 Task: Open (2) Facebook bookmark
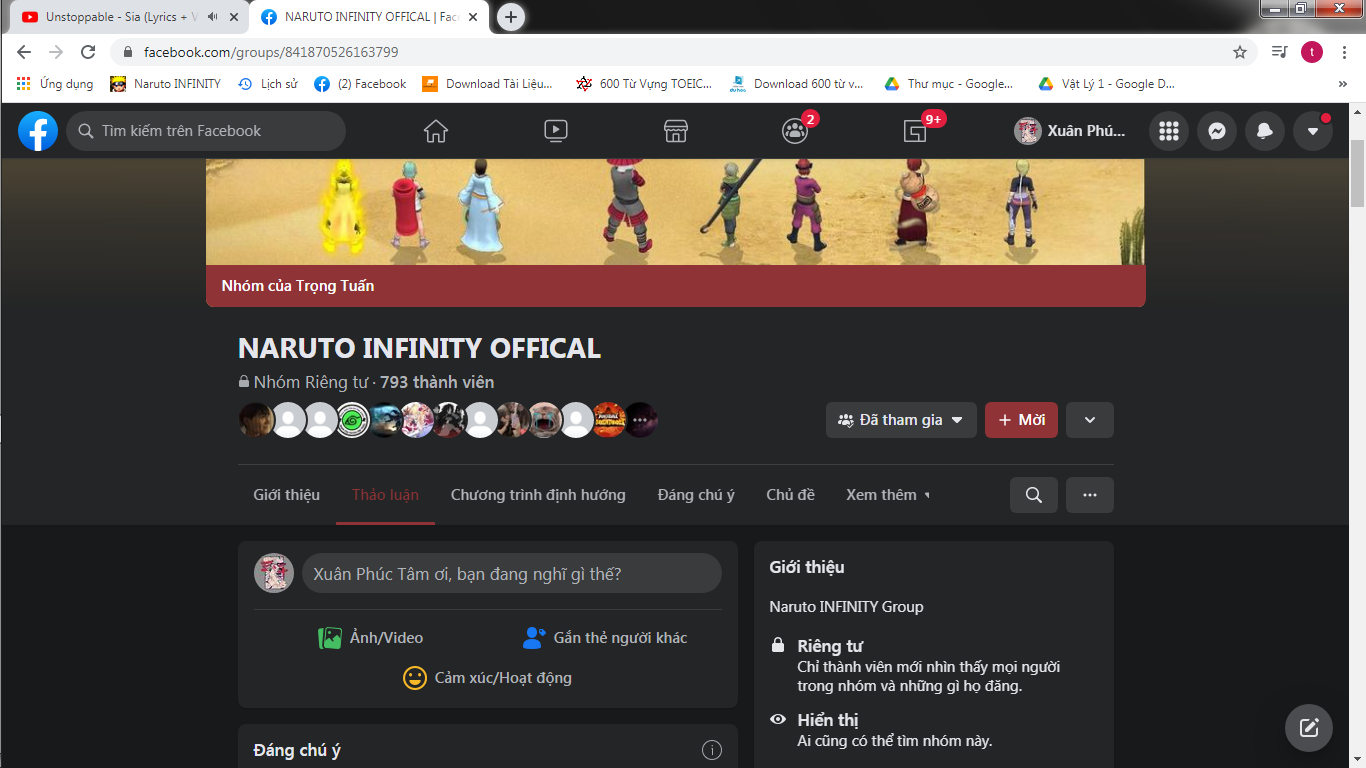pos(360,84)
